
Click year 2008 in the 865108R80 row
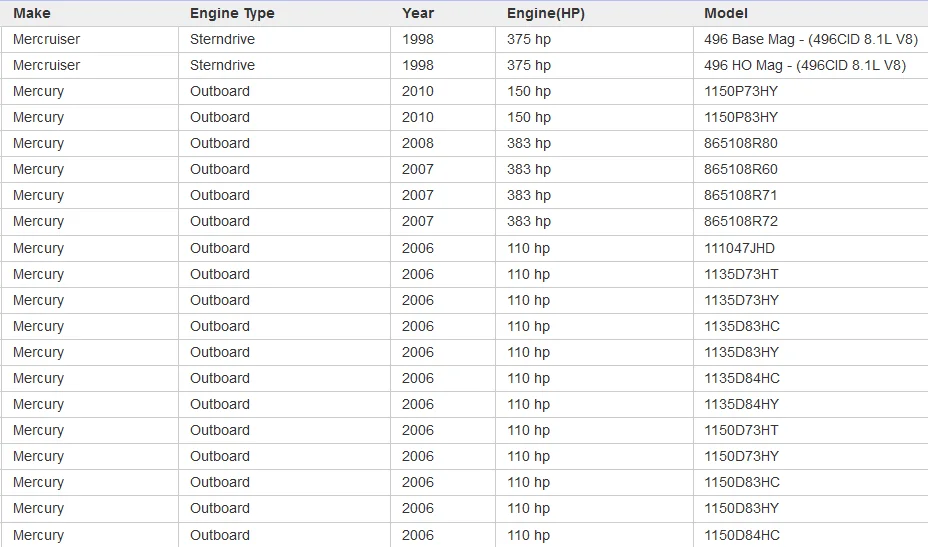[x=418, y=143]
